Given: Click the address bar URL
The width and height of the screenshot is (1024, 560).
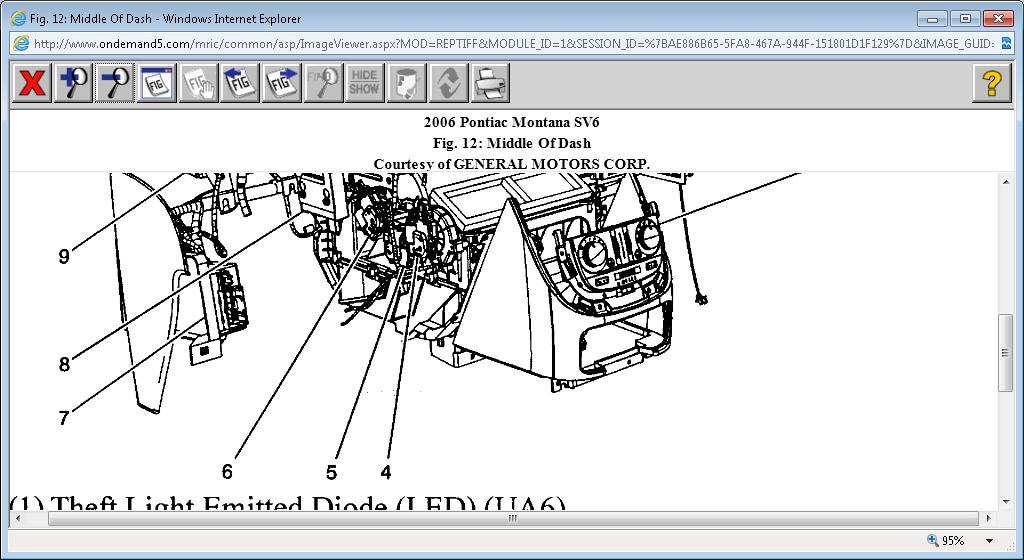Looking at the screenshot, I should 513,44.
